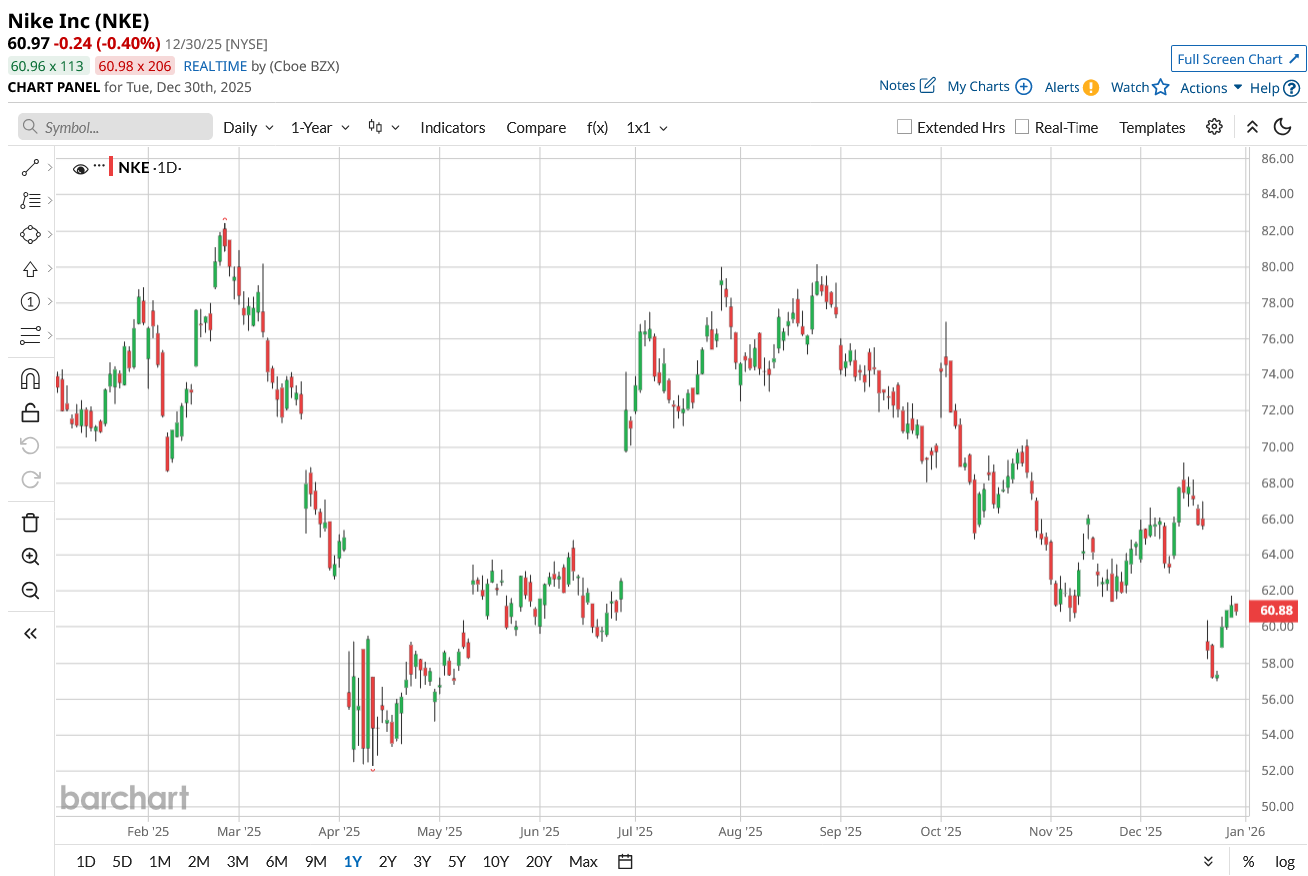This screenshot has width=1308, height=876.
Task: Select the trend line drawing tool
Action: [x=30, y=168]
